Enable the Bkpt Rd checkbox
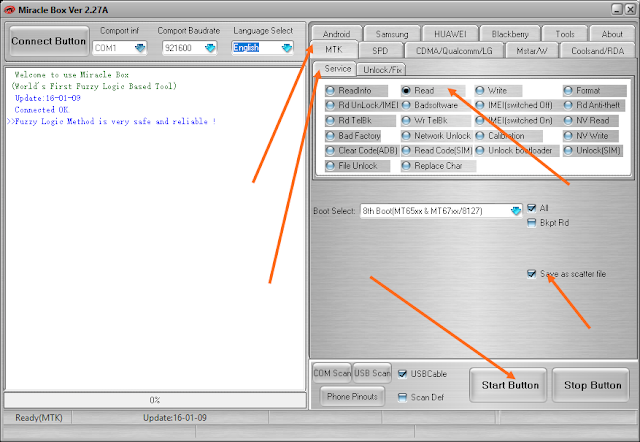Screen dimensions: 640x442 click(x=531, y=223)
